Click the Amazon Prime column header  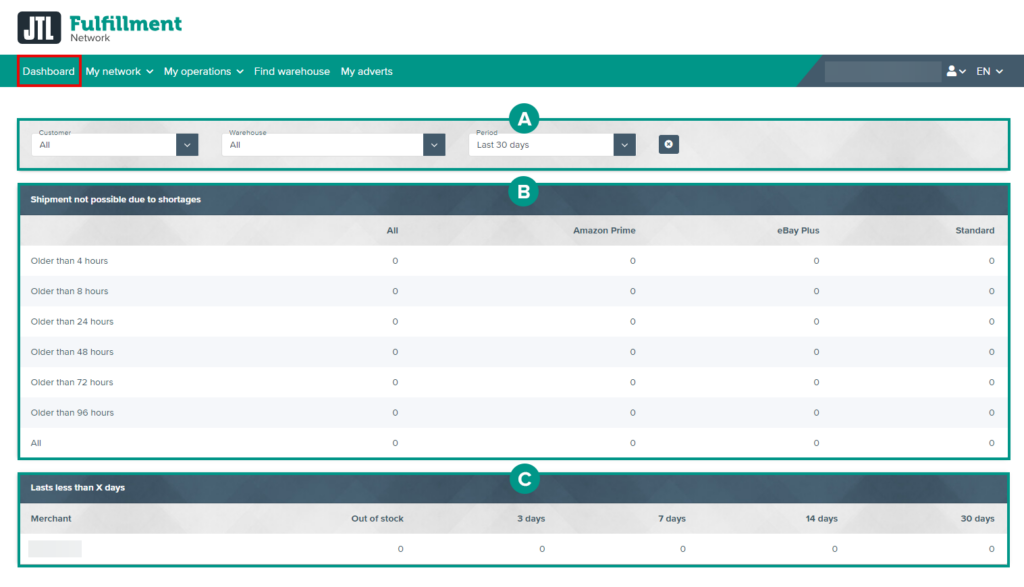tap(604, 231)
